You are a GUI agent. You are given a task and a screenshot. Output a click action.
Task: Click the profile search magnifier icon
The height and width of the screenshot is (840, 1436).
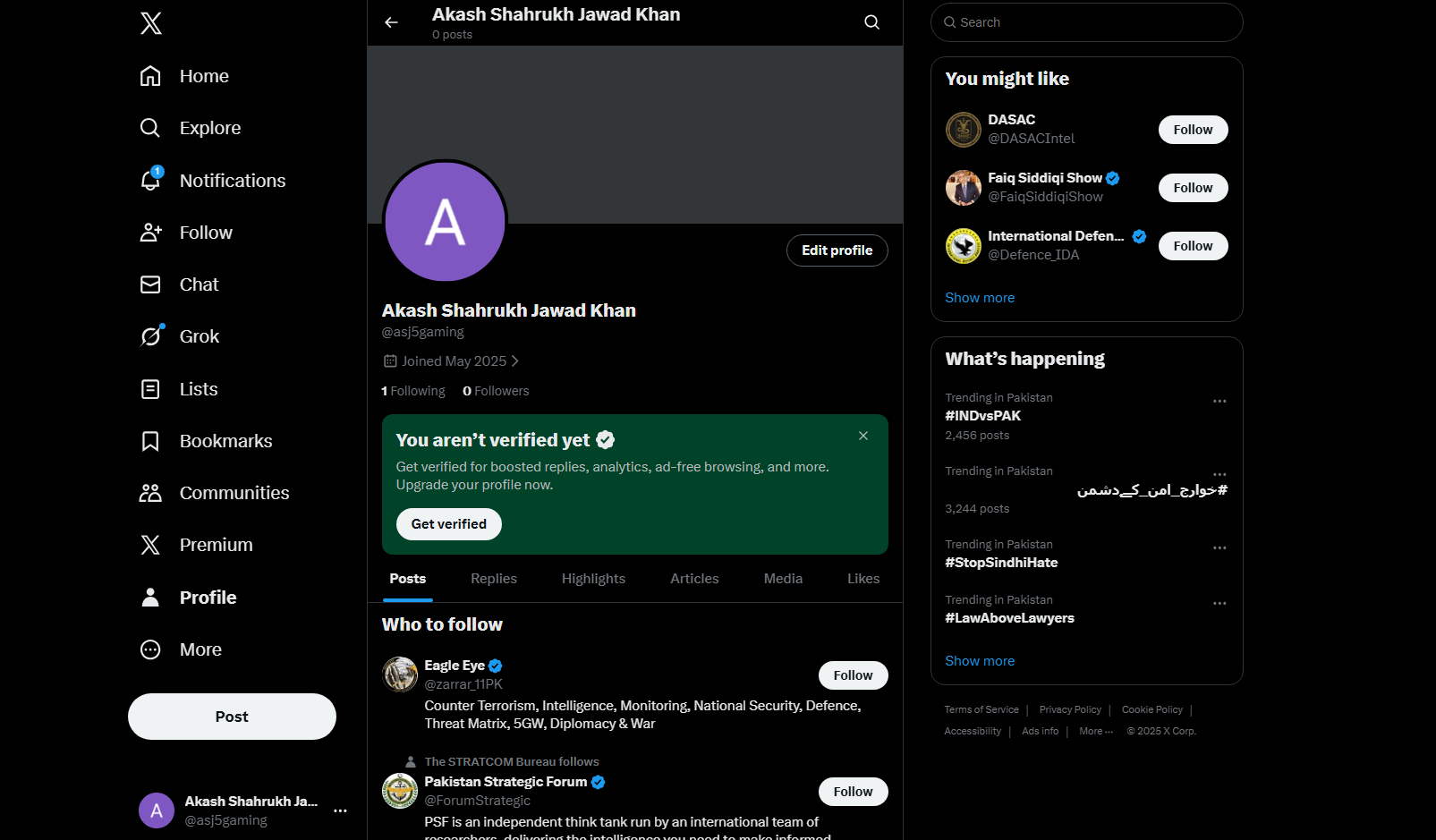tap(871, 22)
